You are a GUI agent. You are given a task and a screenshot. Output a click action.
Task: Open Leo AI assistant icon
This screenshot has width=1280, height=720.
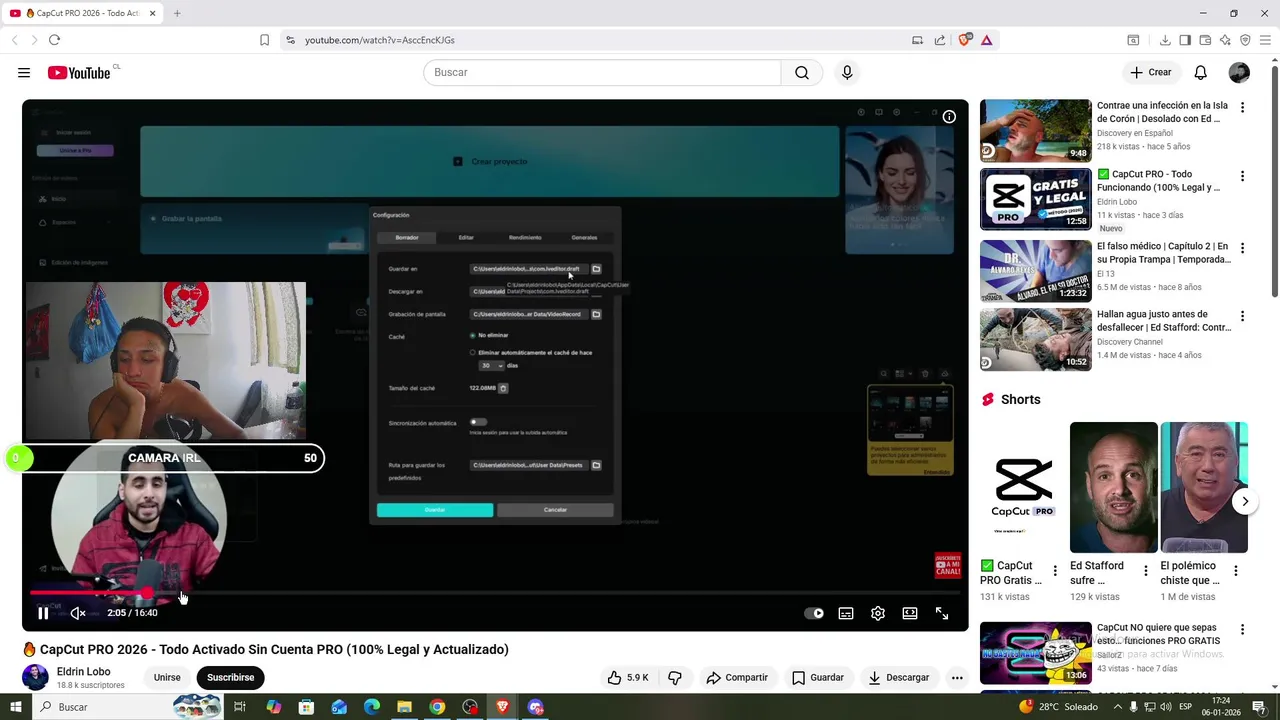[1225, 40]
